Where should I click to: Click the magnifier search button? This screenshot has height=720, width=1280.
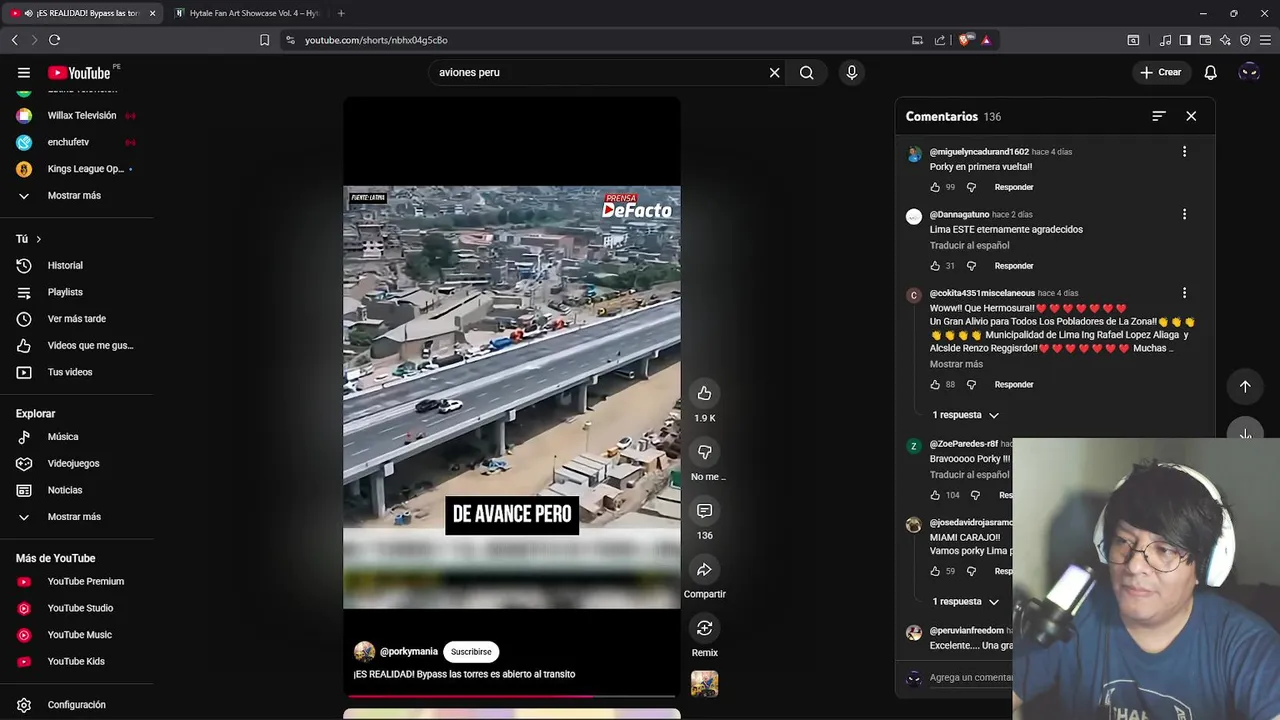coord(807,72)
